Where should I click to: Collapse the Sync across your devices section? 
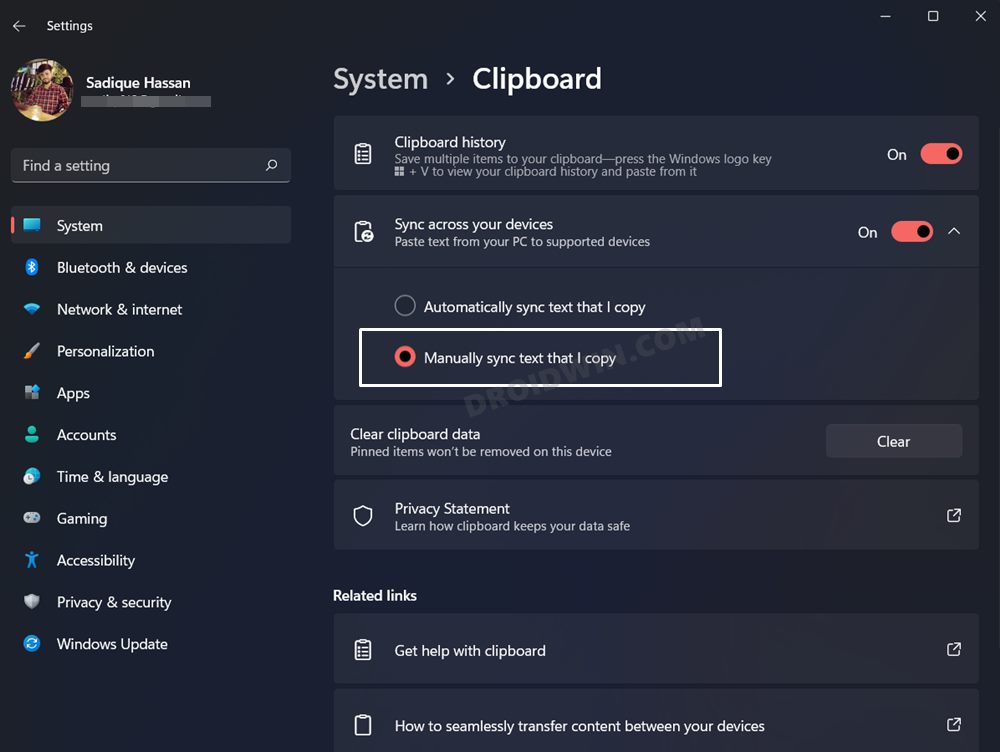tap(953, 231)
